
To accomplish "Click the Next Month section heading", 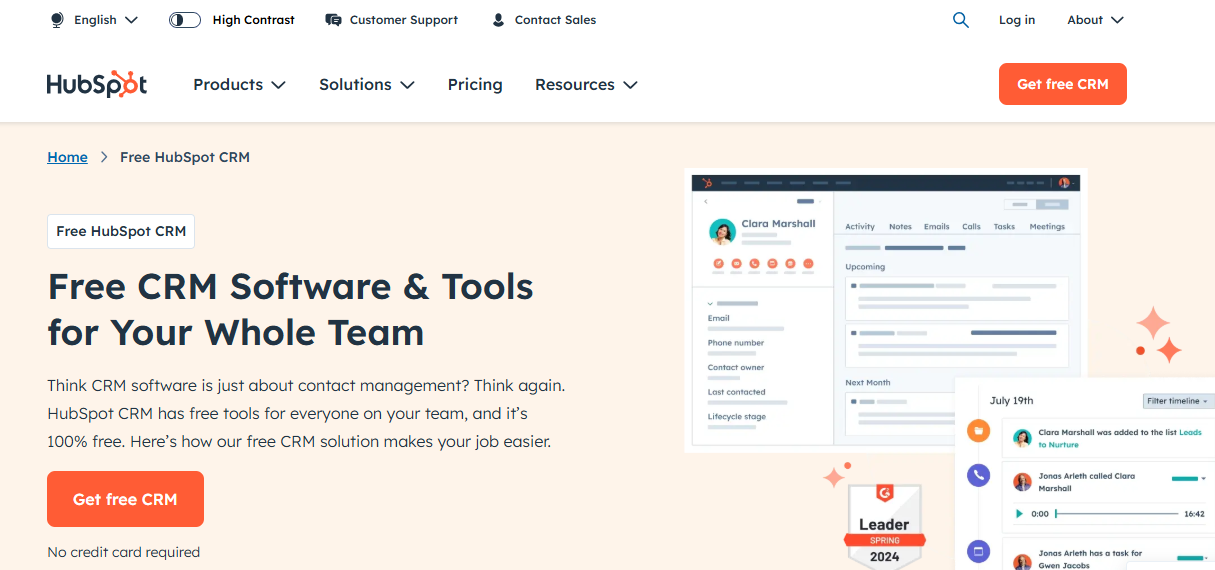I will coord(868,383).
